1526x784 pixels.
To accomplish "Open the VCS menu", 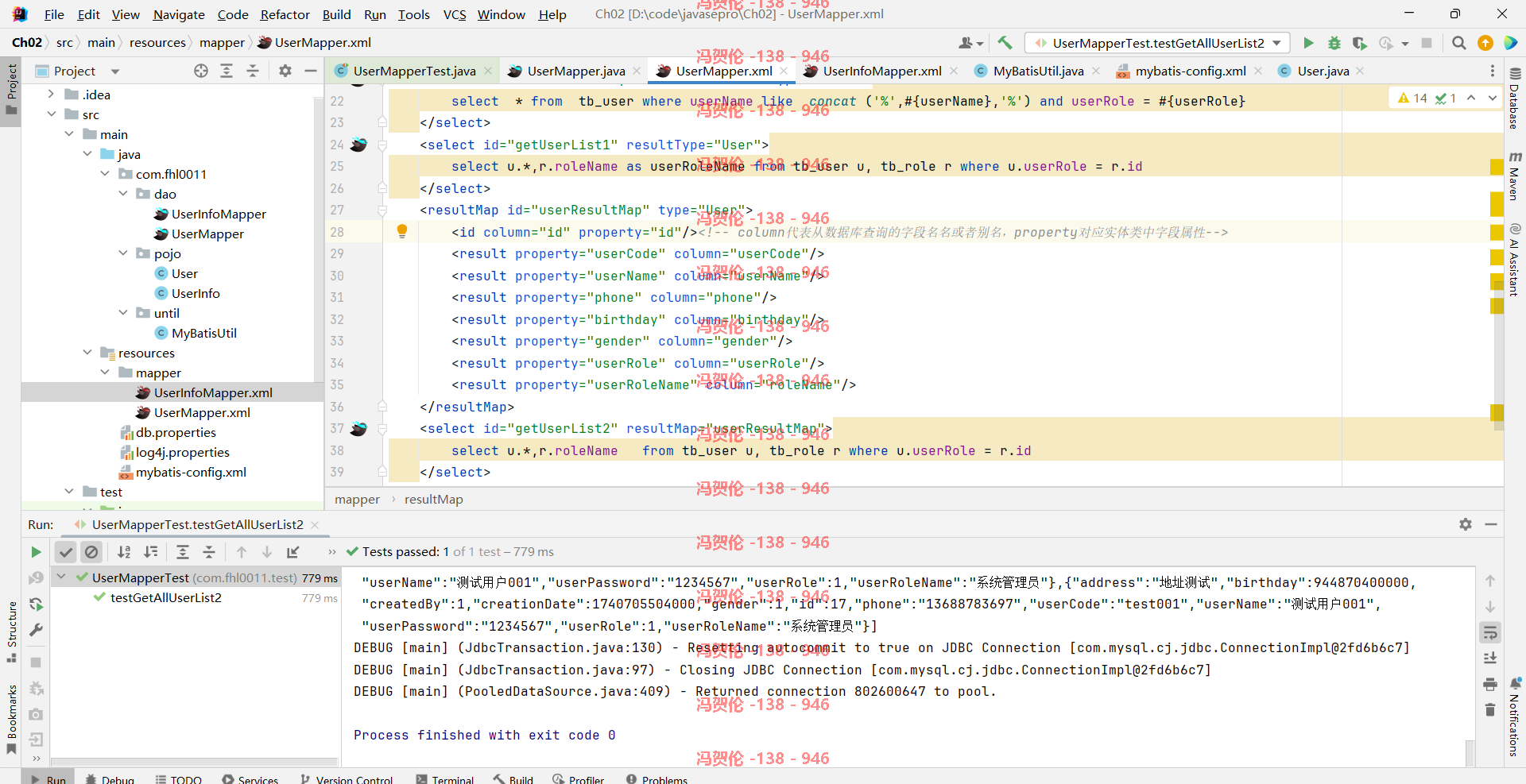I will tap(455, 14).
